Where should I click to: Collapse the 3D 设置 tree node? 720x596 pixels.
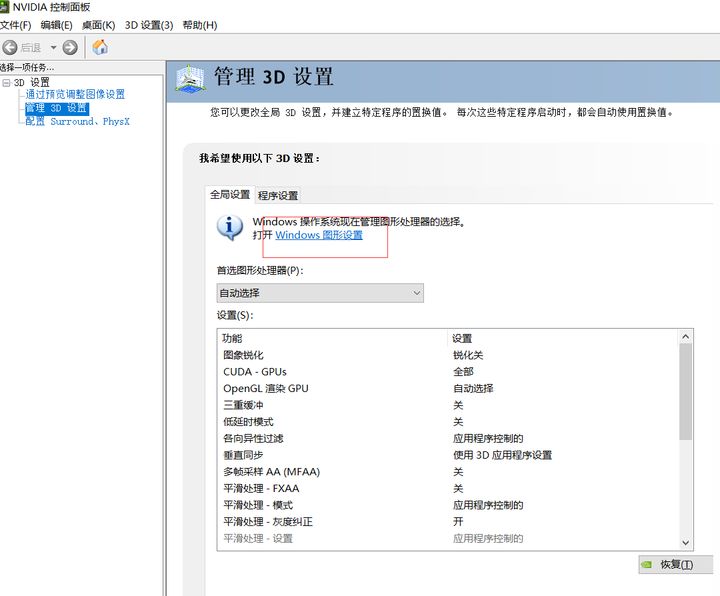coord(6,83)
